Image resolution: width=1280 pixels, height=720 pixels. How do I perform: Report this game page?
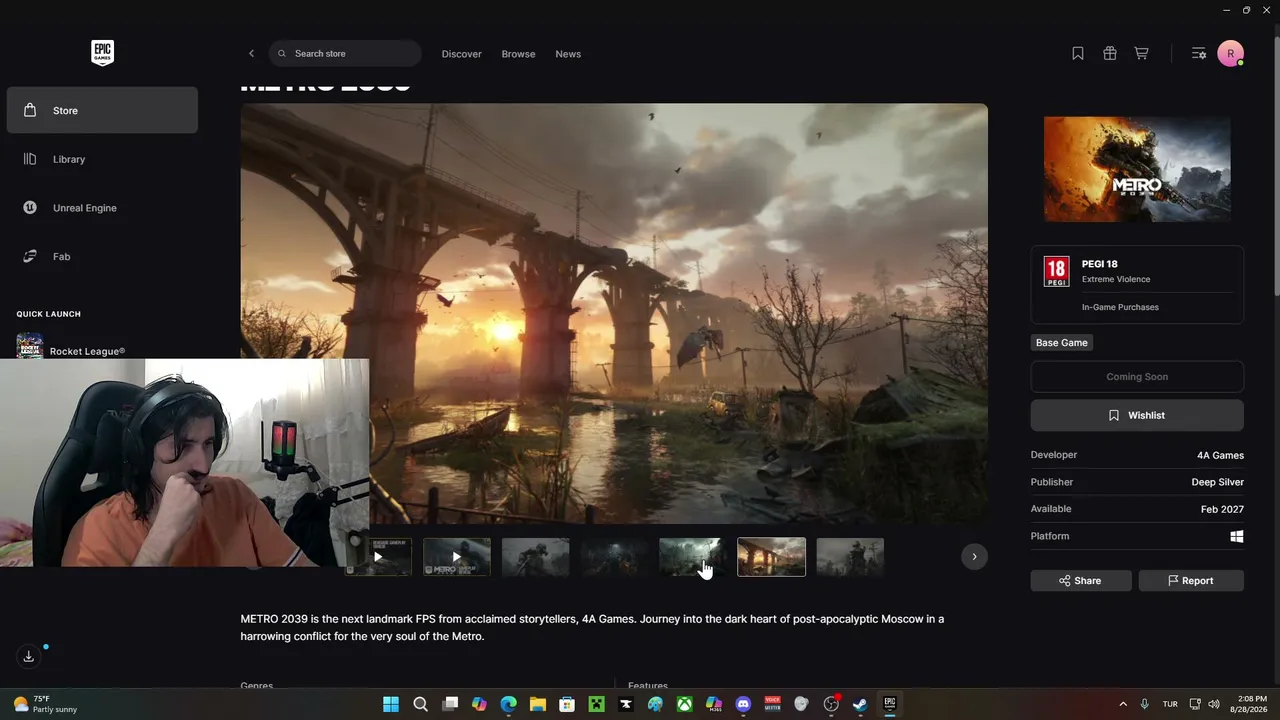click(x=1191, y=581)
